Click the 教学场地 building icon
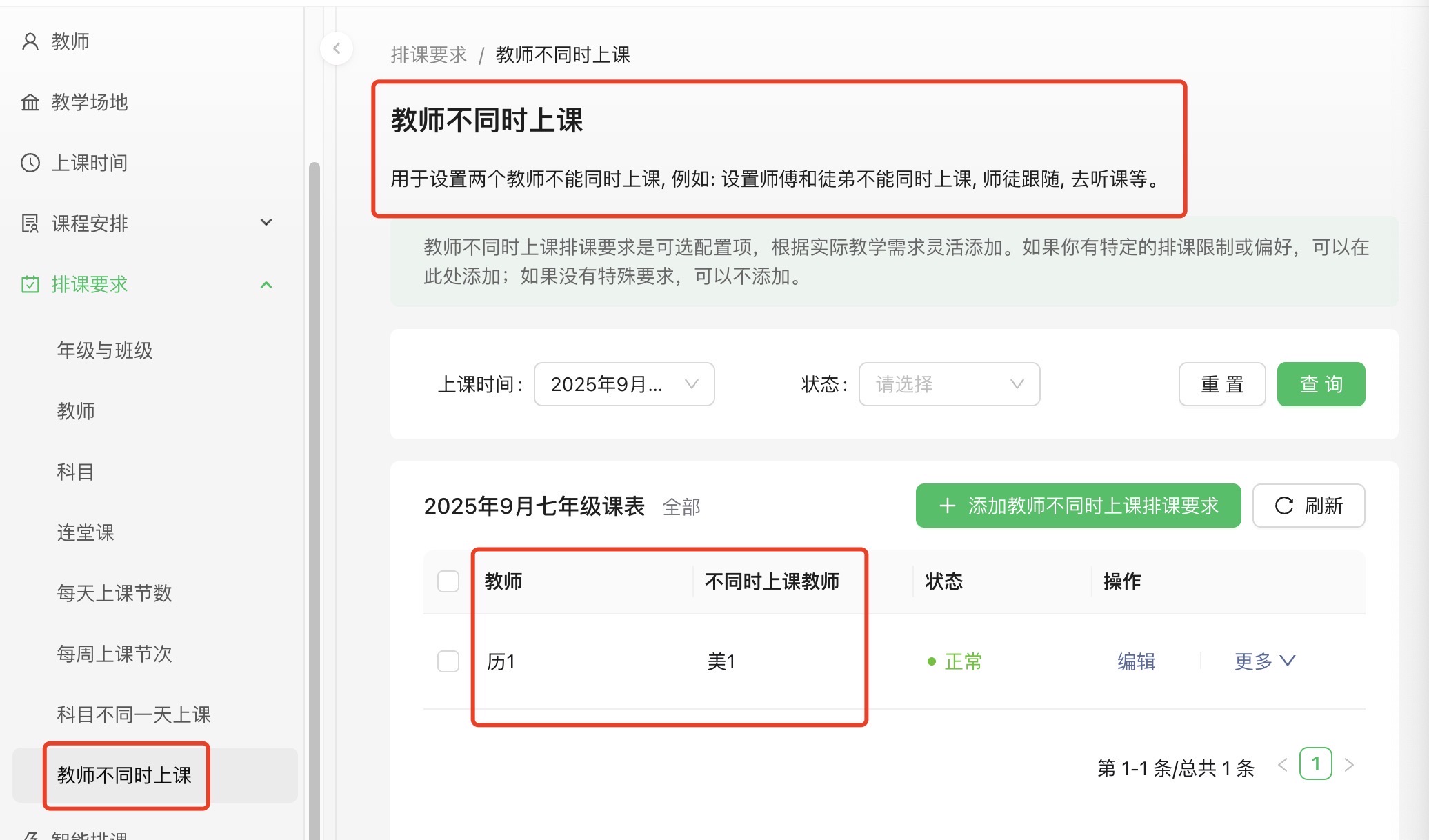This screenshot has height=840, width=1429. click(30, 103)
